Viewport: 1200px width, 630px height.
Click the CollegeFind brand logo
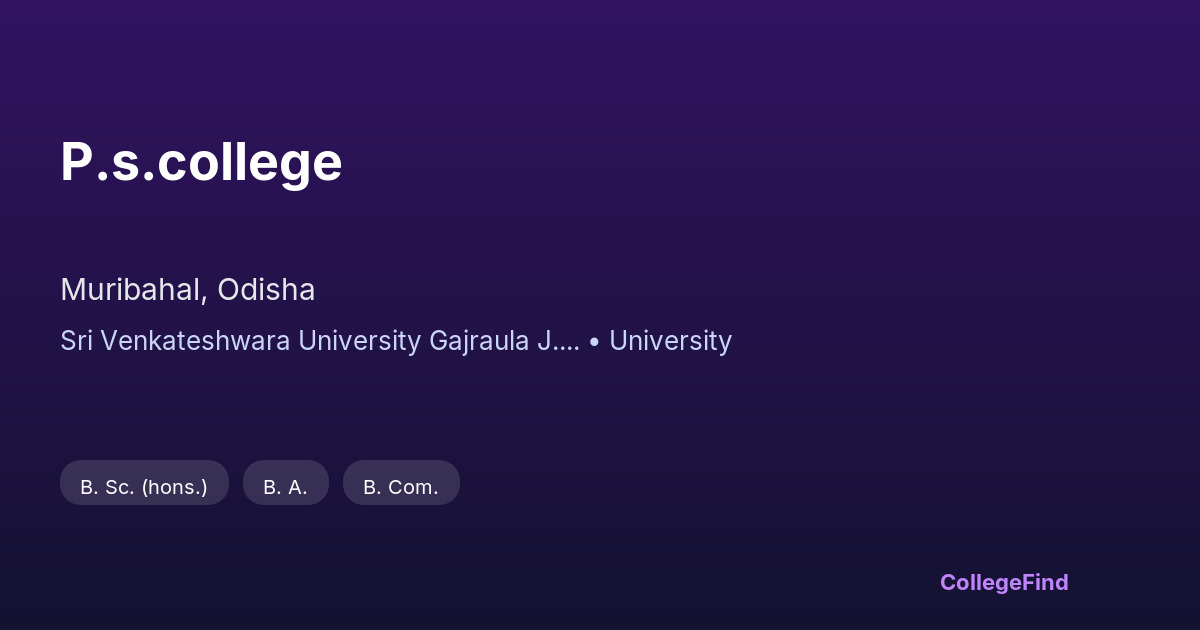tap(1003, 582)
